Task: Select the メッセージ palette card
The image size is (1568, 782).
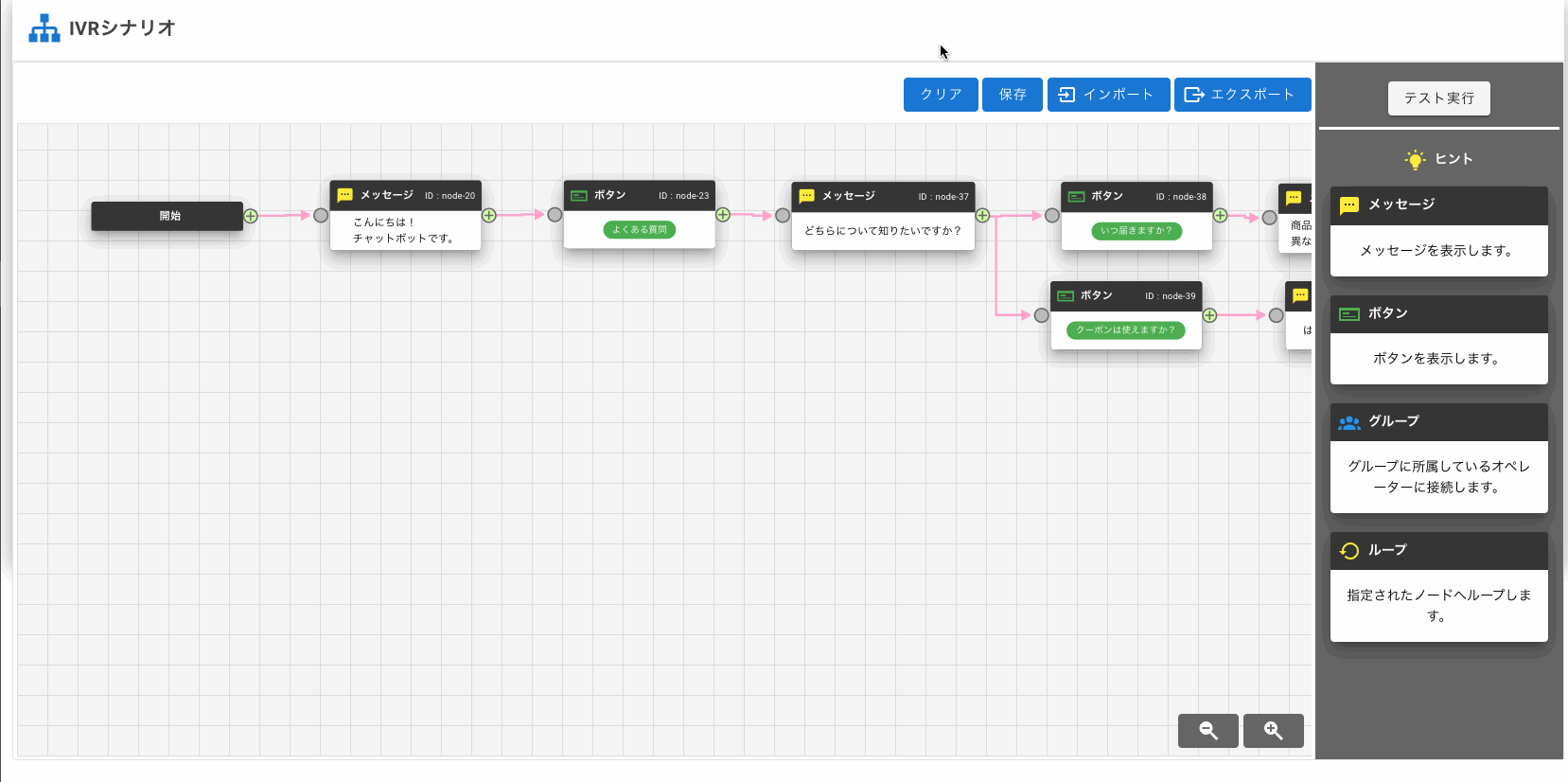Action: click(x=1438, y=231)
